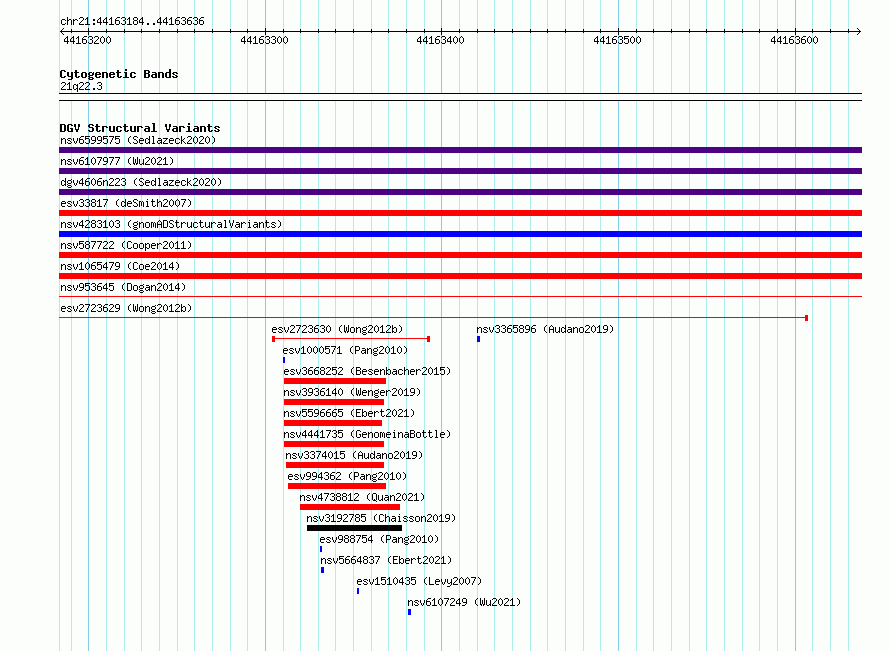Open esv994362 (Pang2010) label
The image size is (890, 651).
[x=347, y=476]
